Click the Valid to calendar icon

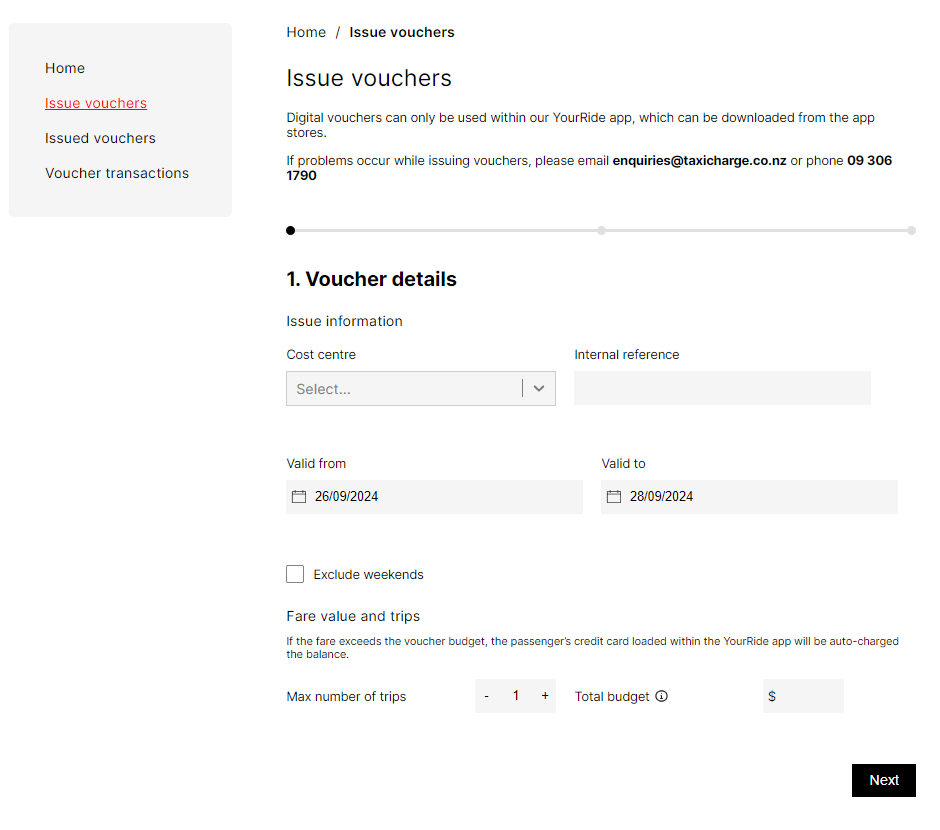tap(614, 497)
